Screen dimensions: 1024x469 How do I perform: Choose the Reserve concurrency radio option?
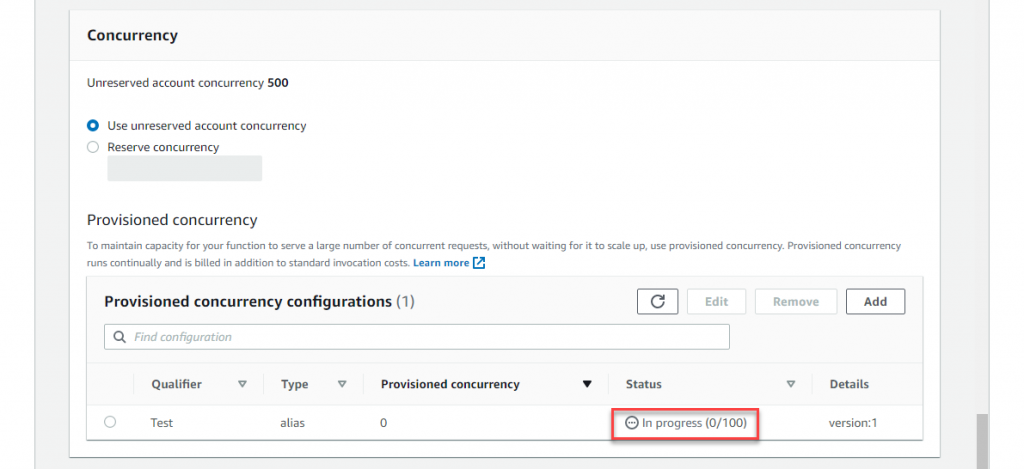(x=93, y=147)
